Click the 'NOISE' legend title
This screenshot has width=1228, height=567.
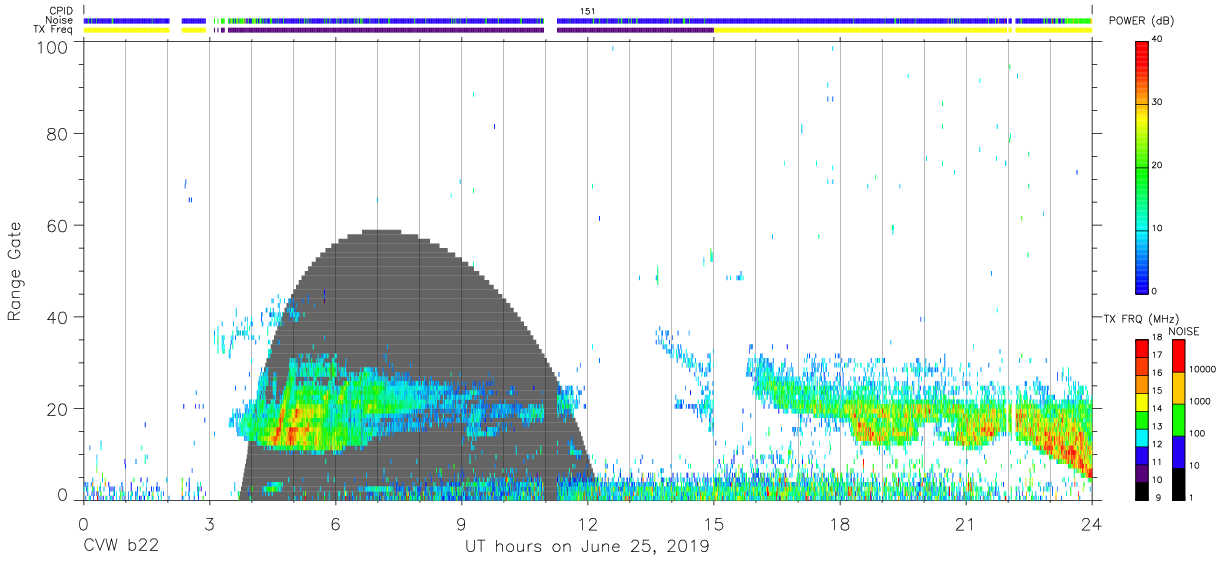pyautogui.click(x=1183, y=331)
